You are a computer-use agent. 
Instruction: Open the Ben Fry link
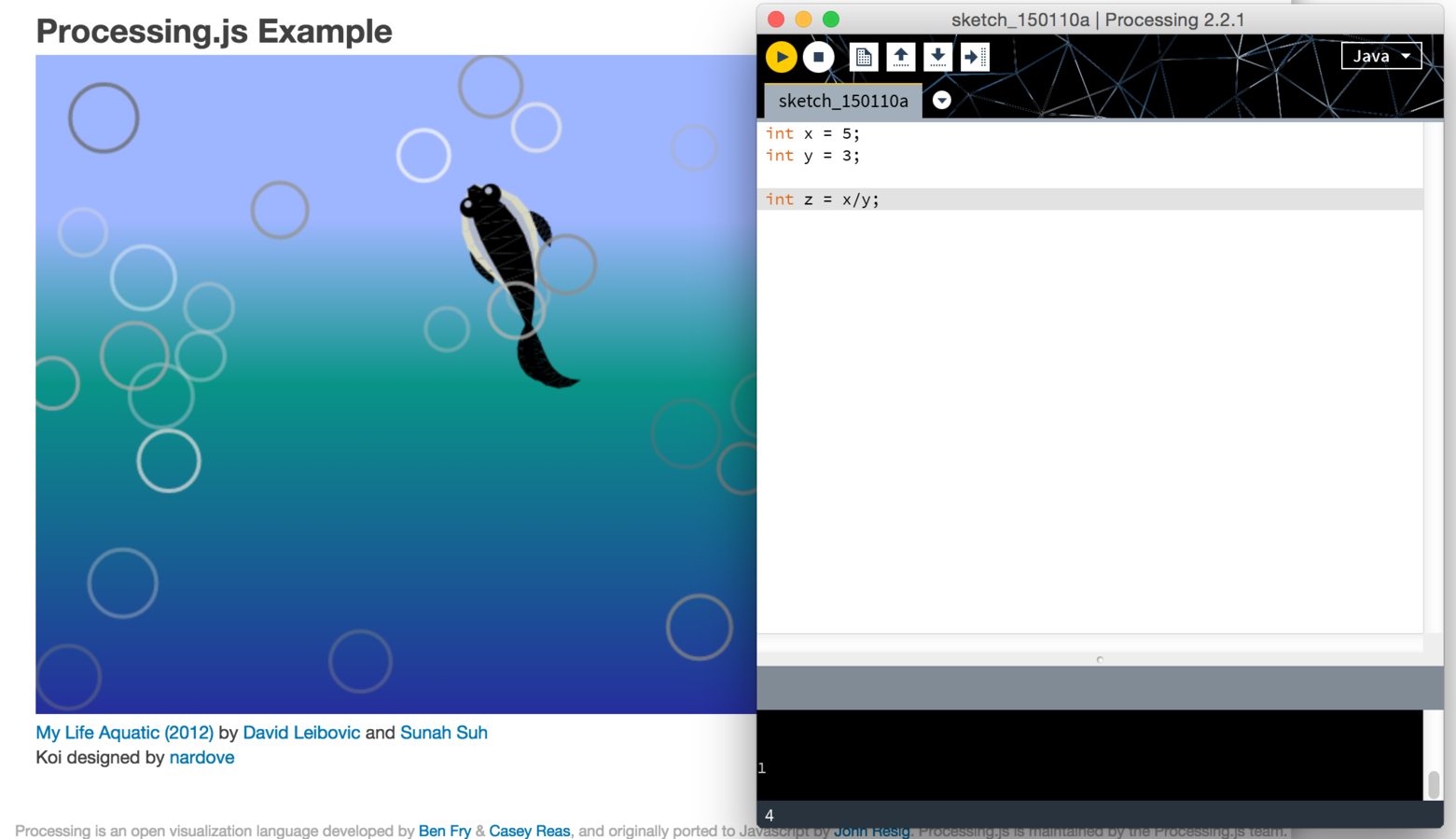click(x=445, y=831)
